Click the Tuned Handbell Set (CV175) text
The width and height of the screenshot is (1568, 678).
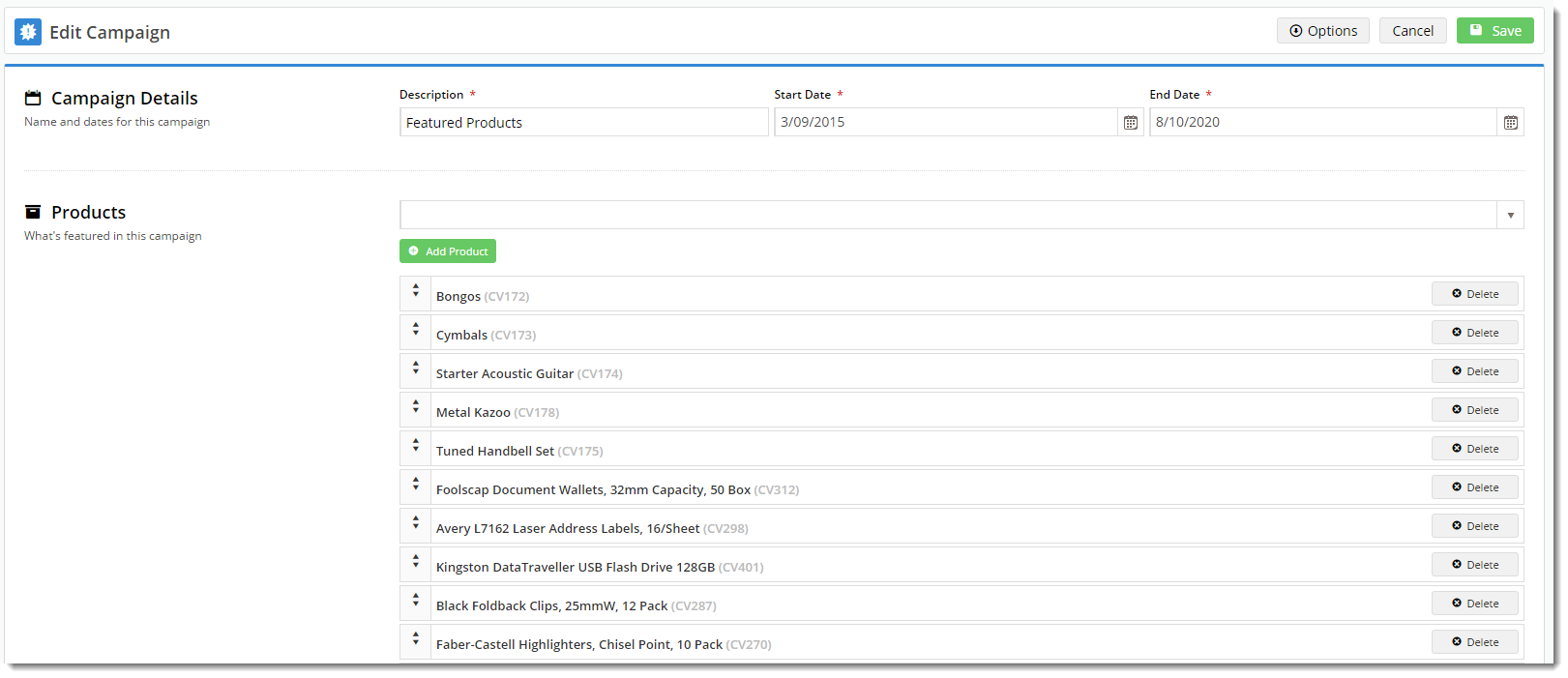point(519,451)
